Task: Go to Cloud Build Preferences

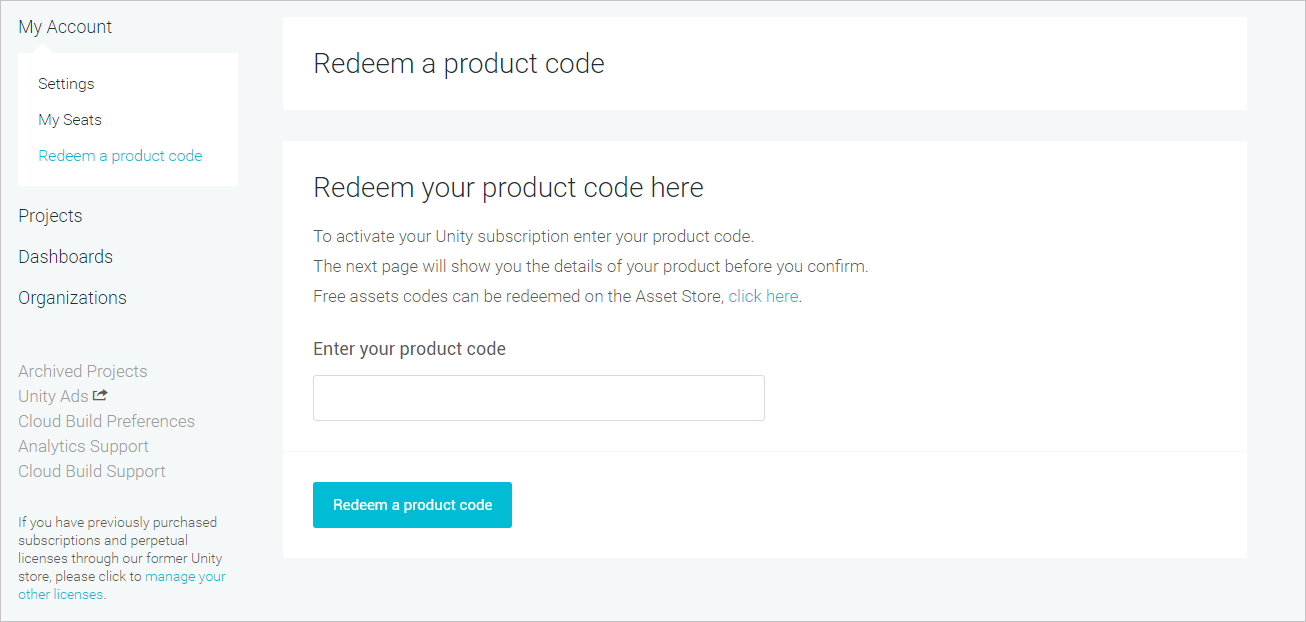Action: tap(106, 421)
